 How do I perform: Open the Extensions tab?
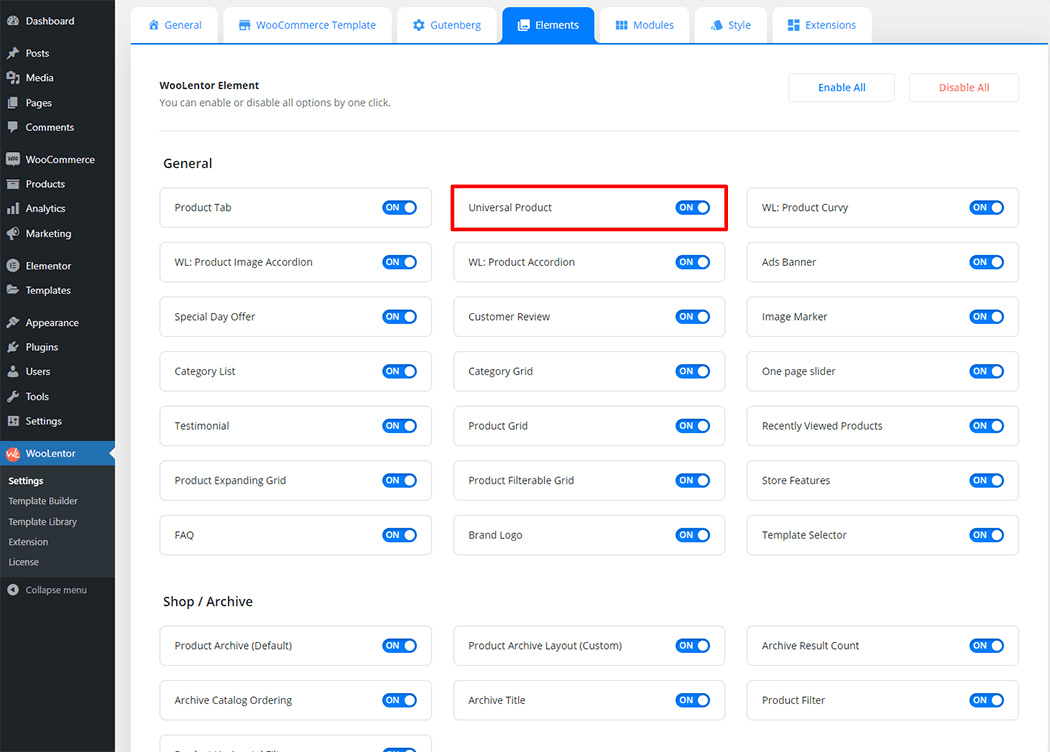click(822, 25)
